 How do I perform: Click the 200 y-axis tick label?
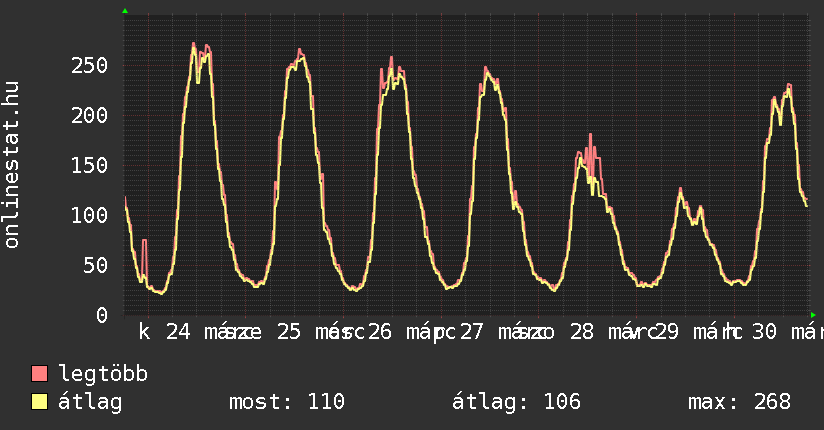click(x=90, y=116)
